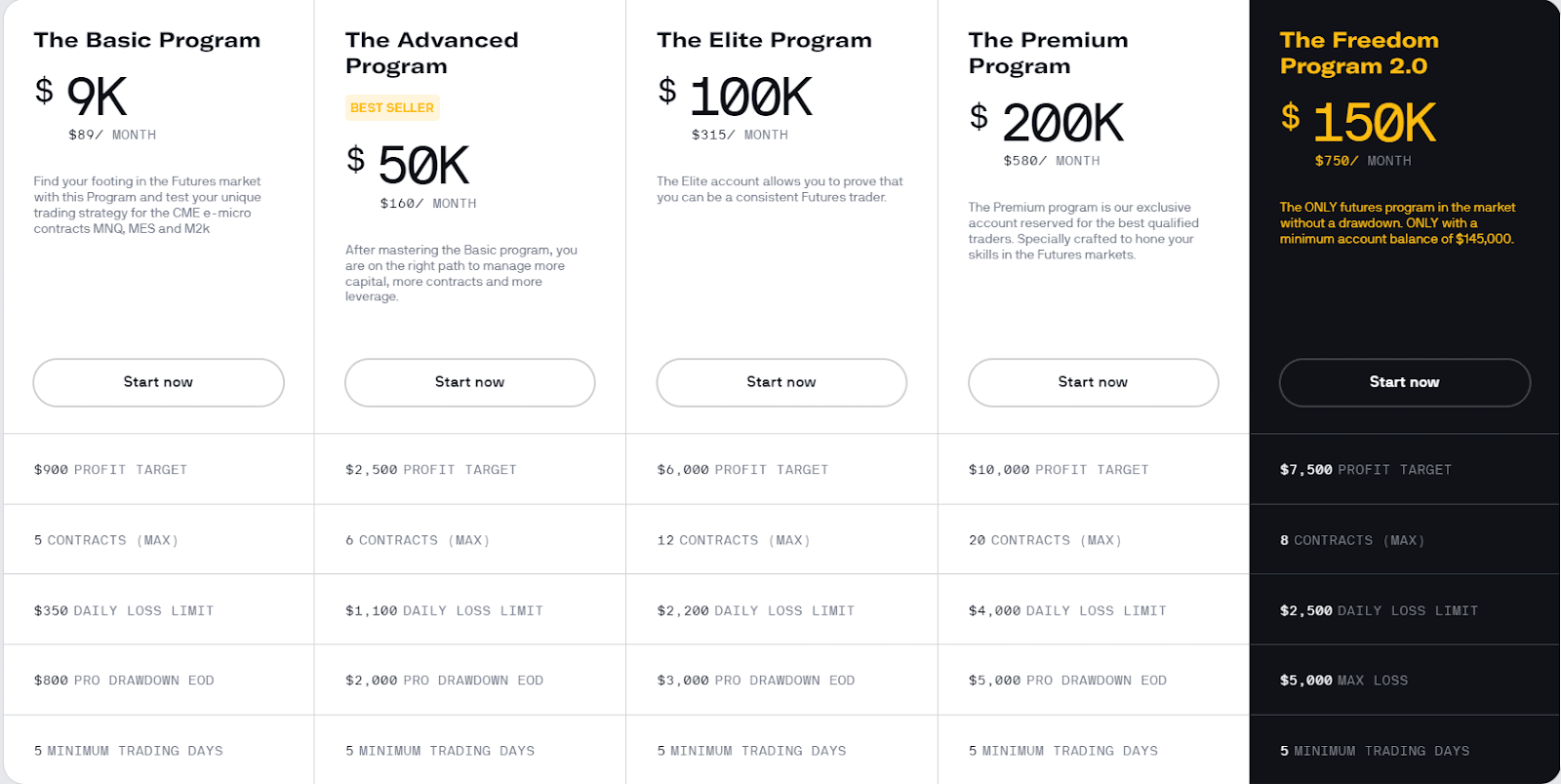Open The Freedom Program 2.0 title
Viewport: 1561px width, 784px height.
point(1359,53)
